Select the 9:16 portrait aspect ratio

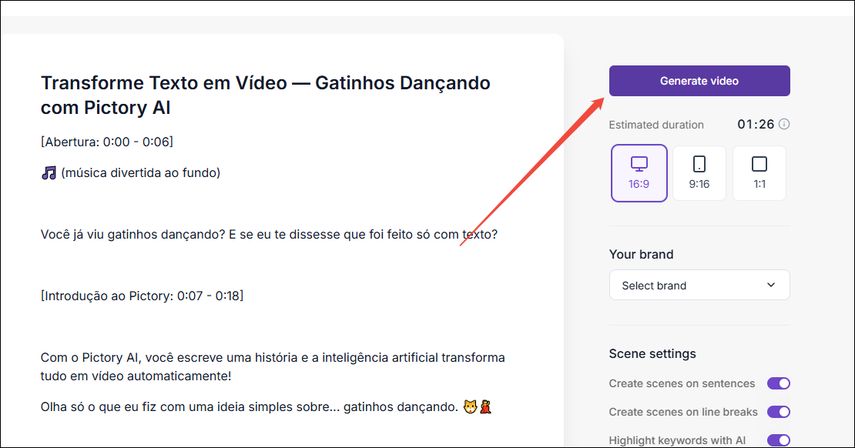699,173
